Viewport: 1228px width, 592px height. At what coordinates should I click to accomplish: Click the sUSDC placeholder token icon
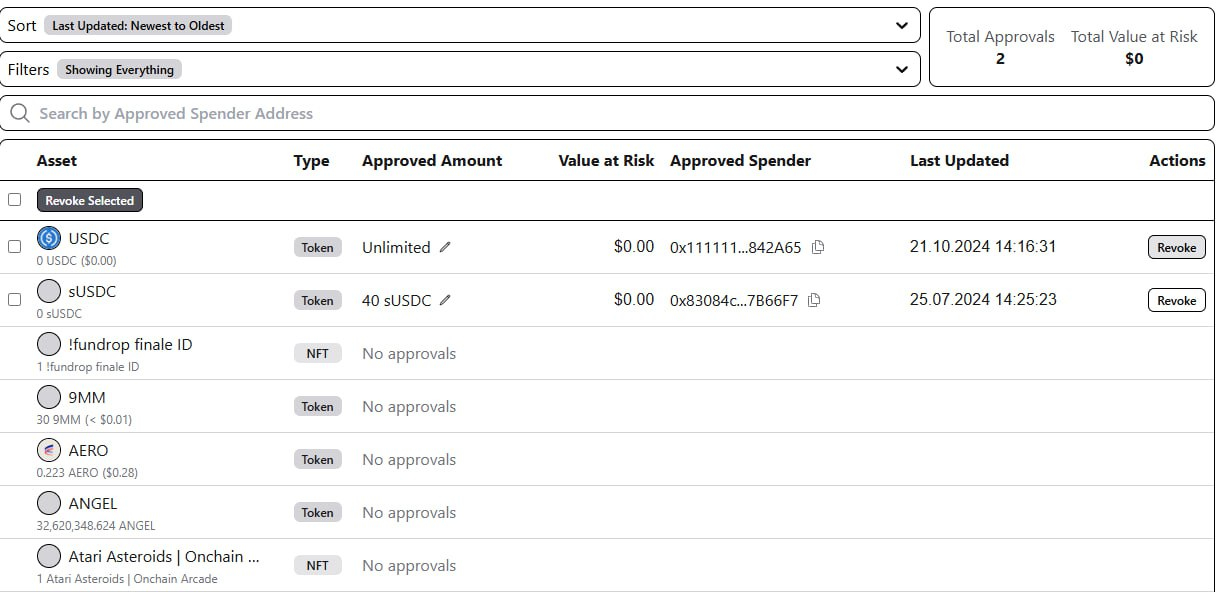pos(49,292)
